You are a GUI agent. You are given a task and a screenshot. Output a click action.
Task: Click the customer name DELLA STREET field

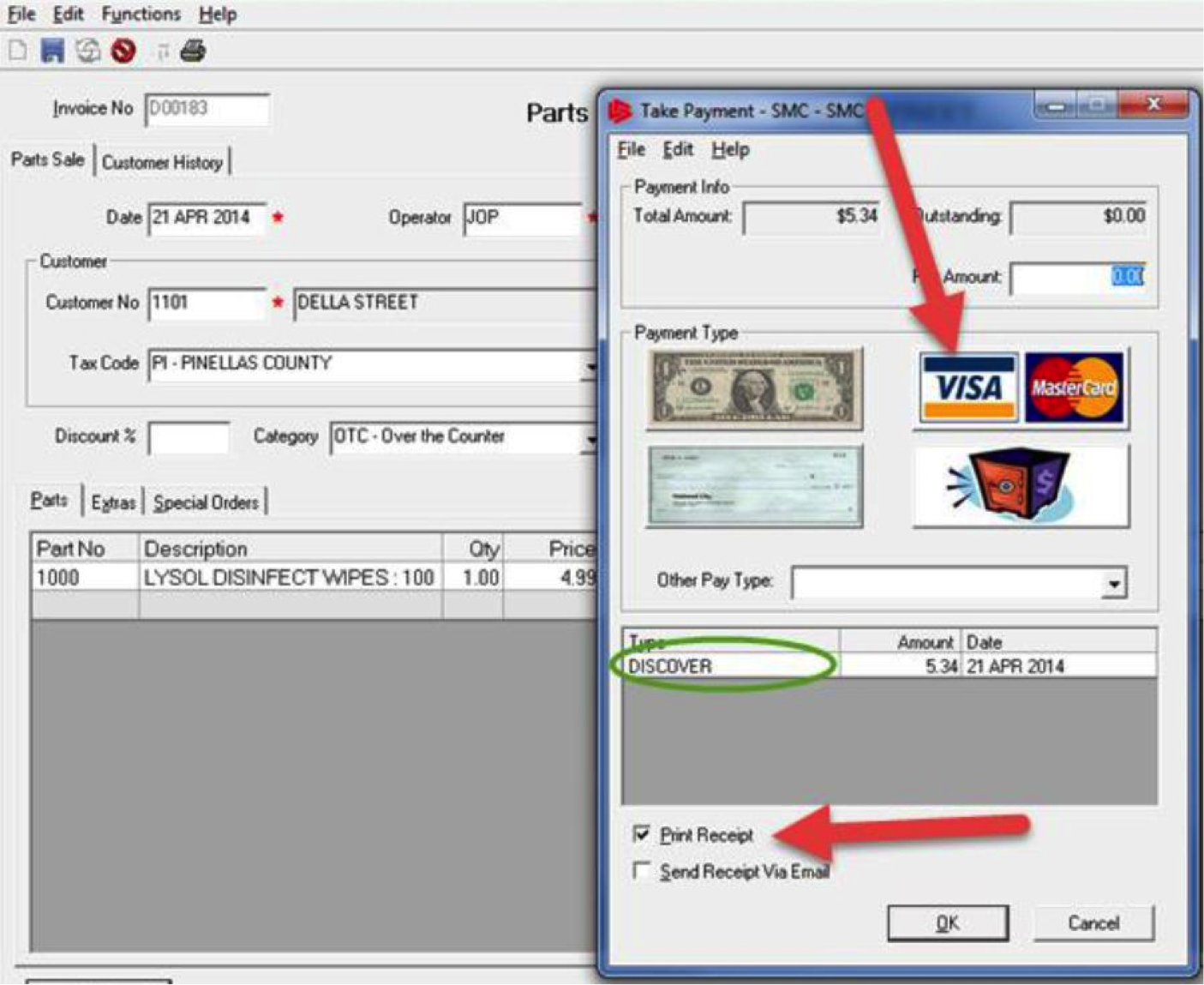tap(444, 303)
